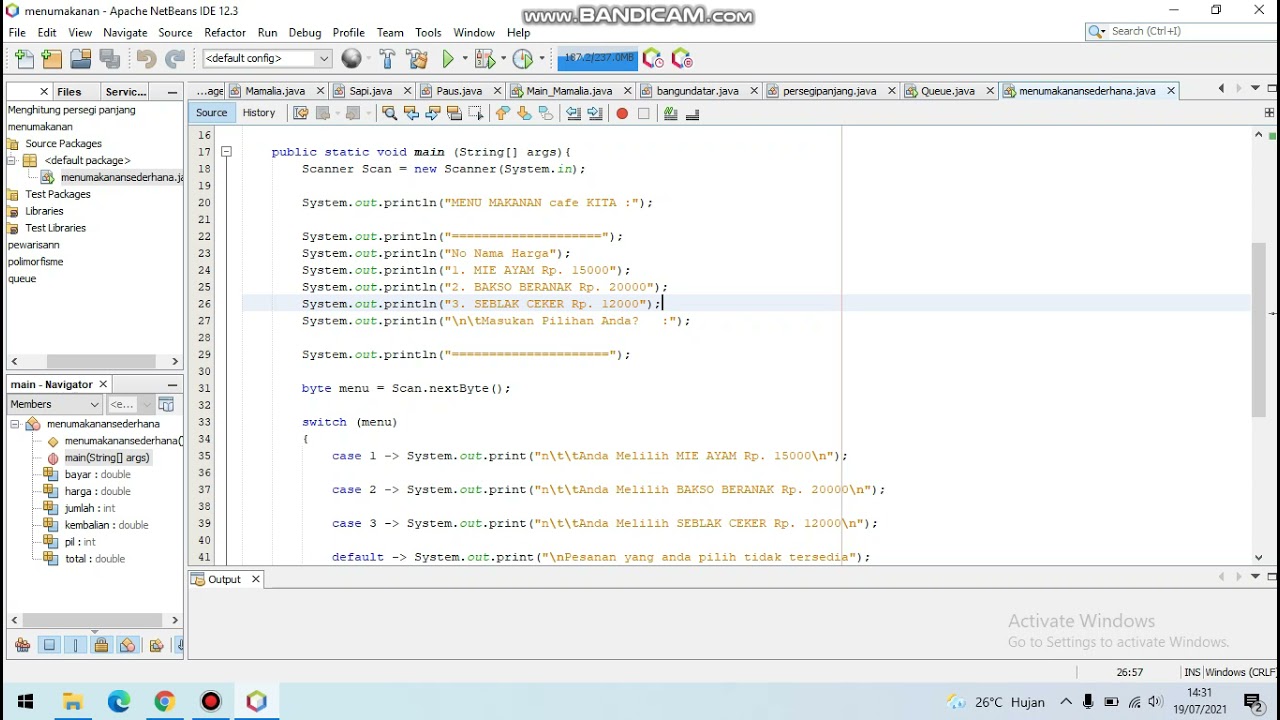The image size is (1280, 720).
Task: Toggle Show Inherited Members in Navigator
Action: (x=23, y=645)
